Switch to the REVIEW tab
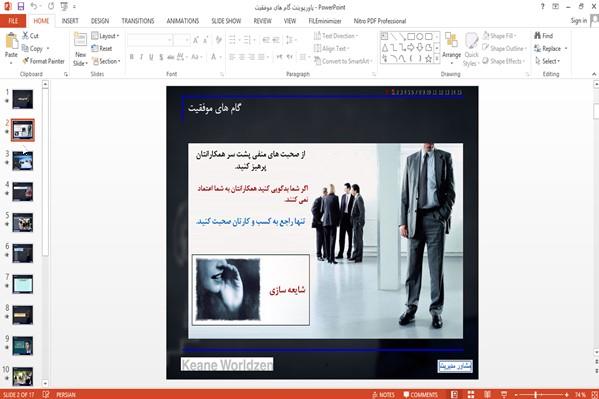 [262, 21]
